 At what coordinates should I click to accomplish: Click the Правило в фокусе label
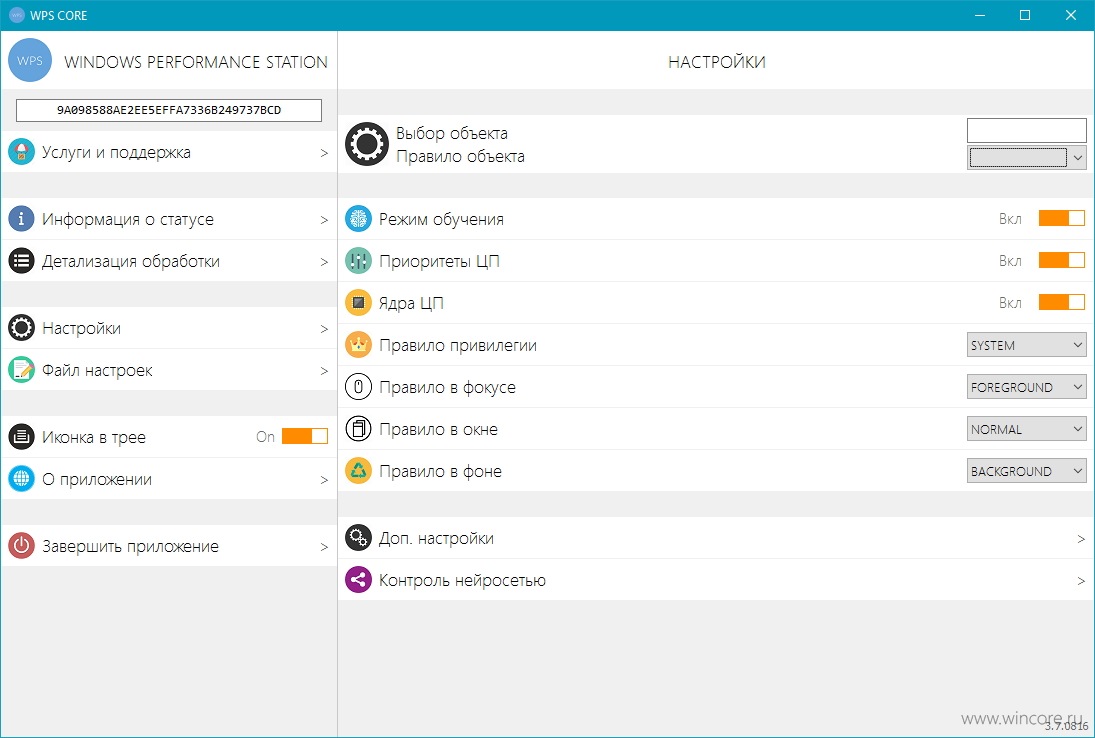[x=448, y=388]
